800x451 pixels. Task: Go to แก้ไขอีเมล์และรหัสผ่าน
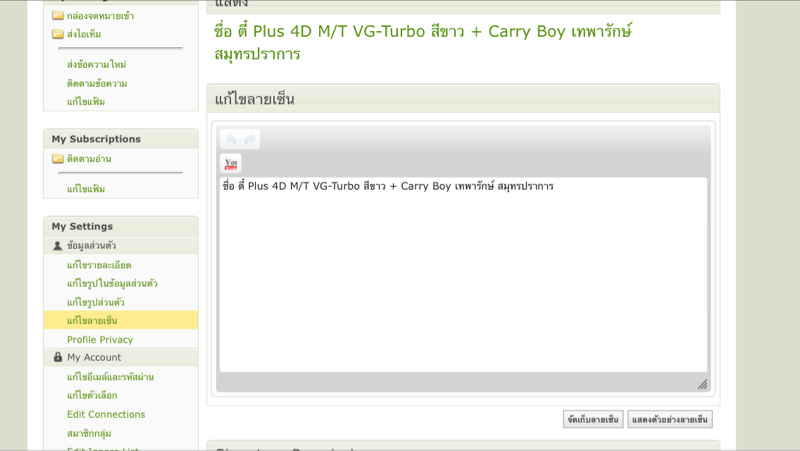coord(110,377)
